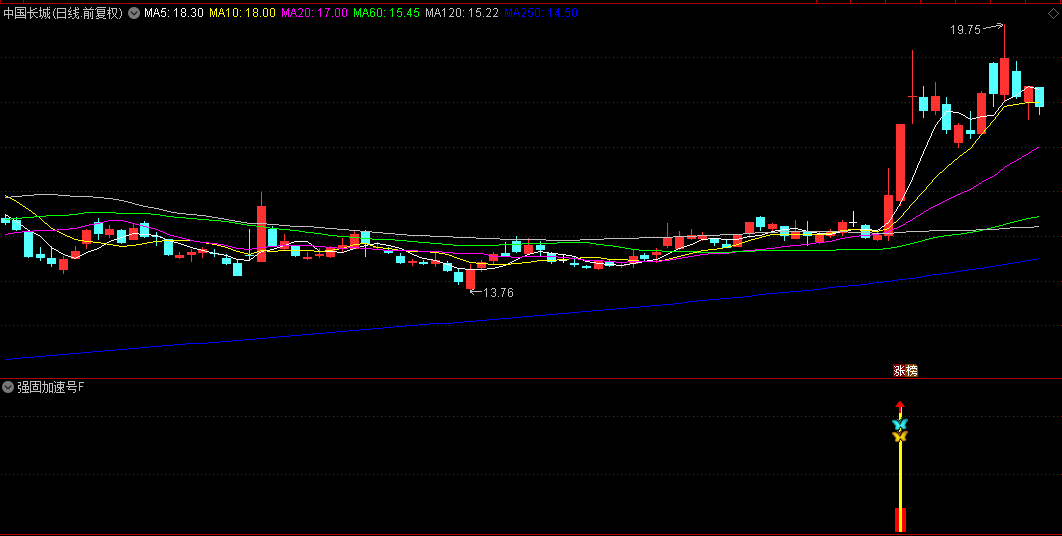Image resolution: width=1062 pixels, height=536 pixels.
Task: Open the dropdown beside 中国长城 chart title
Action: pos(134,13)
